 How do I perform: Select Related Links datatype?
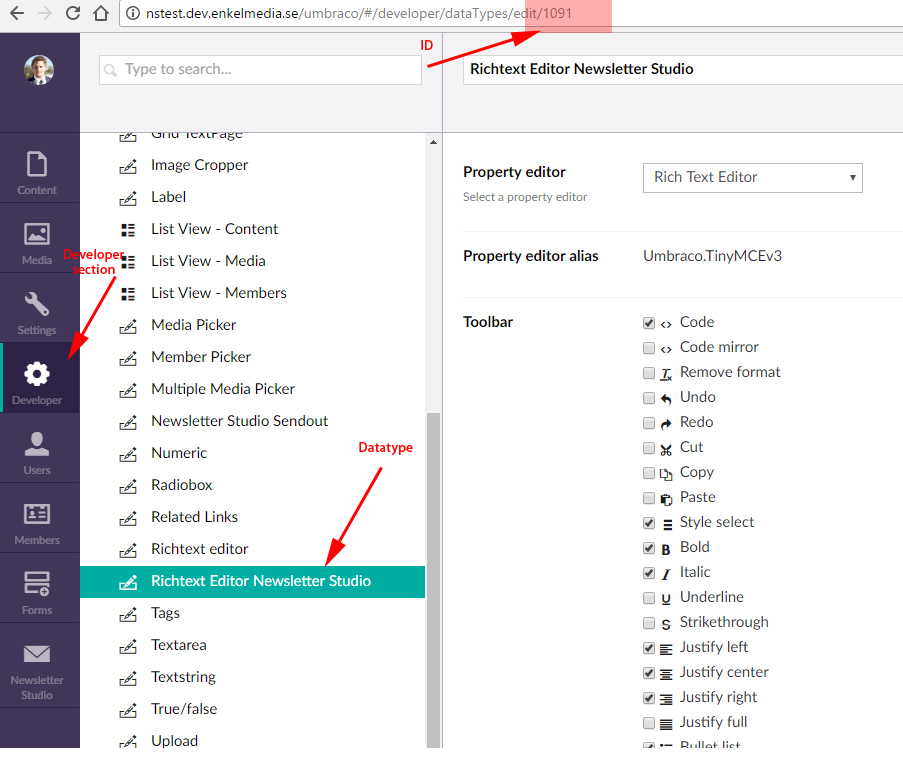tap(194, 517)
